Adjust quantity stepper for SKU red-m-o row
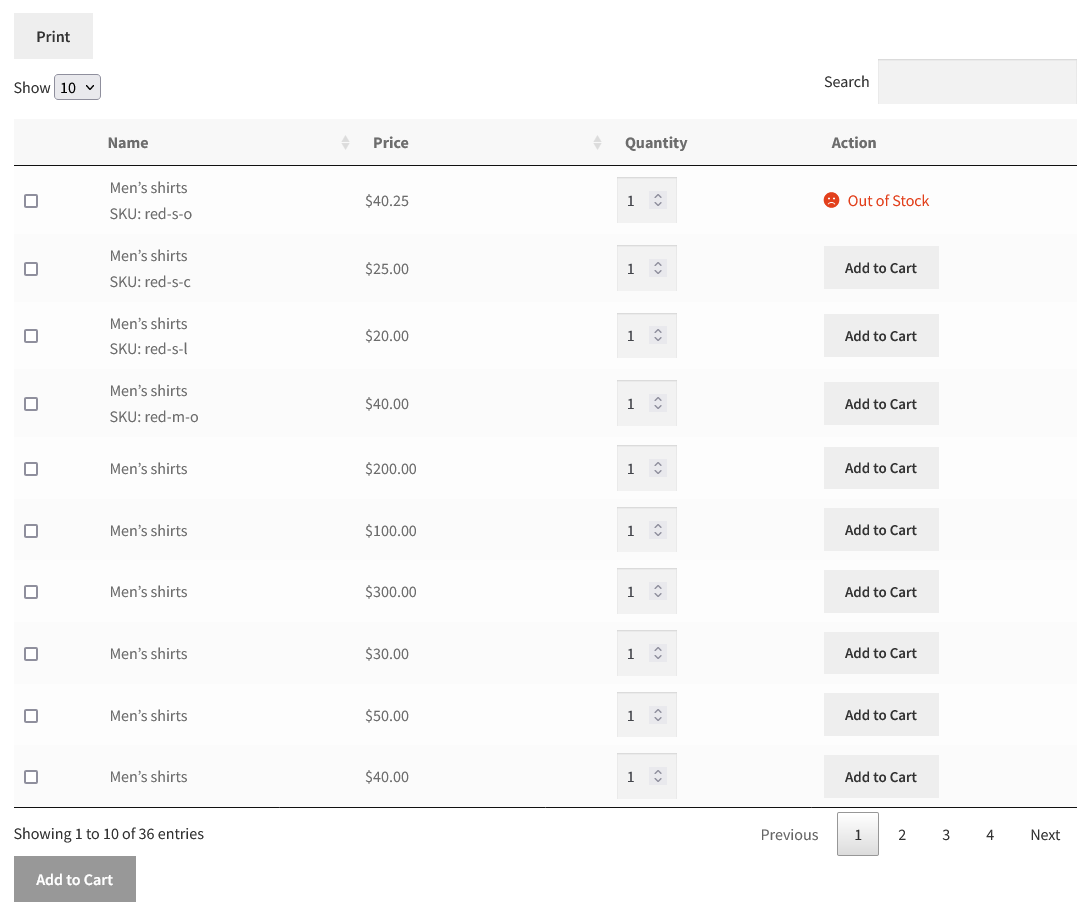 coord(658,403)
